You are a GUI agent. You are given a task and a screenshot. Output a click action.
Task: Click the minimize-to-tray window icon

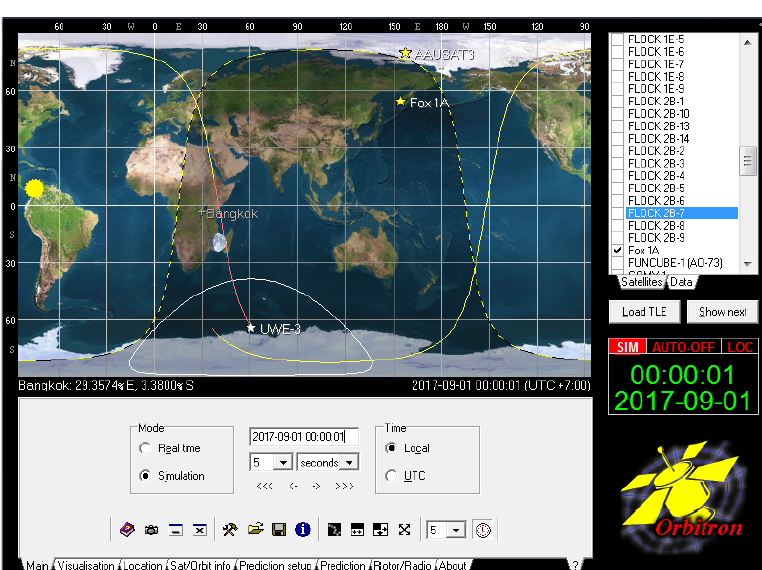pos(175,529)
